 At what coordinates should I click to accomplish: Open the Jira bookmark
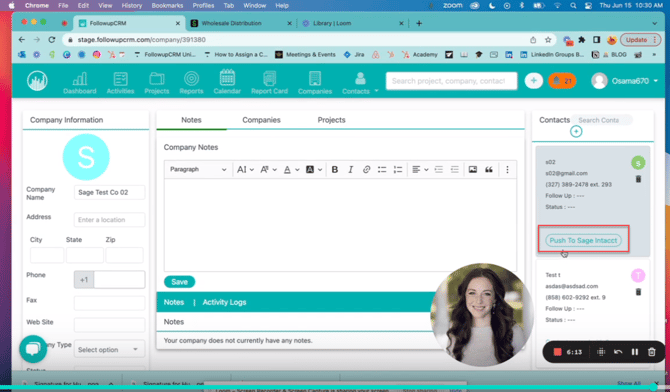pyautogui.click(x=354, y=55)
